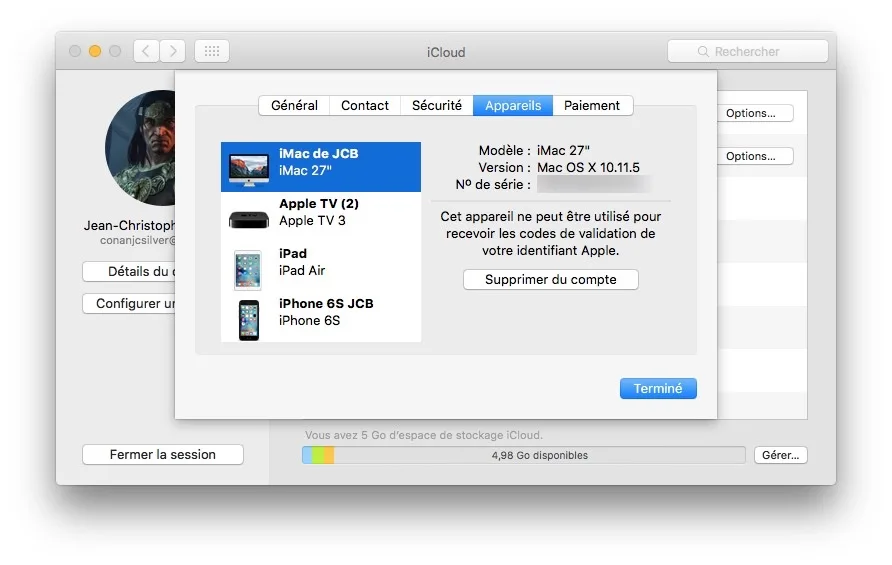
Task: Click the blurred serial number field
Action: tap(592, 184)
